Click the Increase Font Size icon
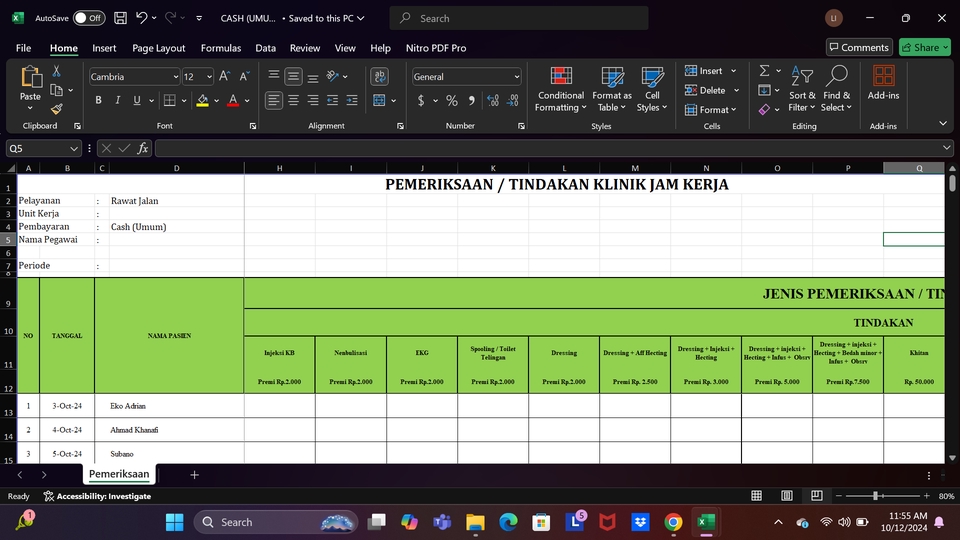This screenshot has height=540, width=960. pyautogui.click(x=224, y=76)
